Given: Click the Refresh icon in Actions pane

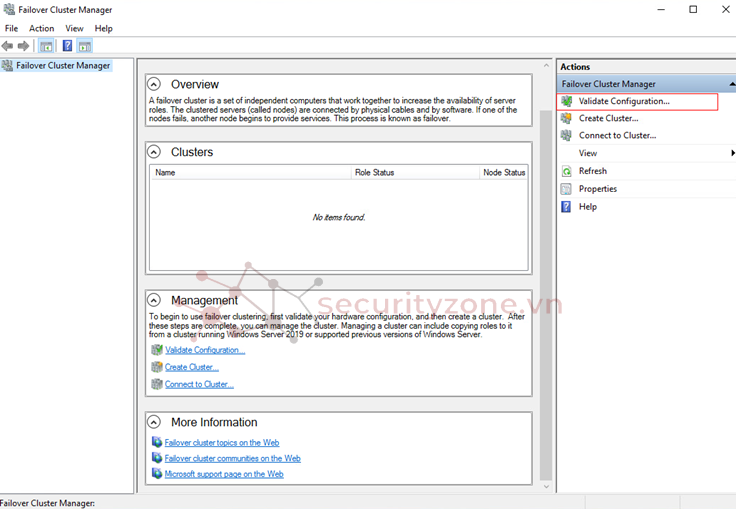Looking at the screenshot, I should point(567,171).
